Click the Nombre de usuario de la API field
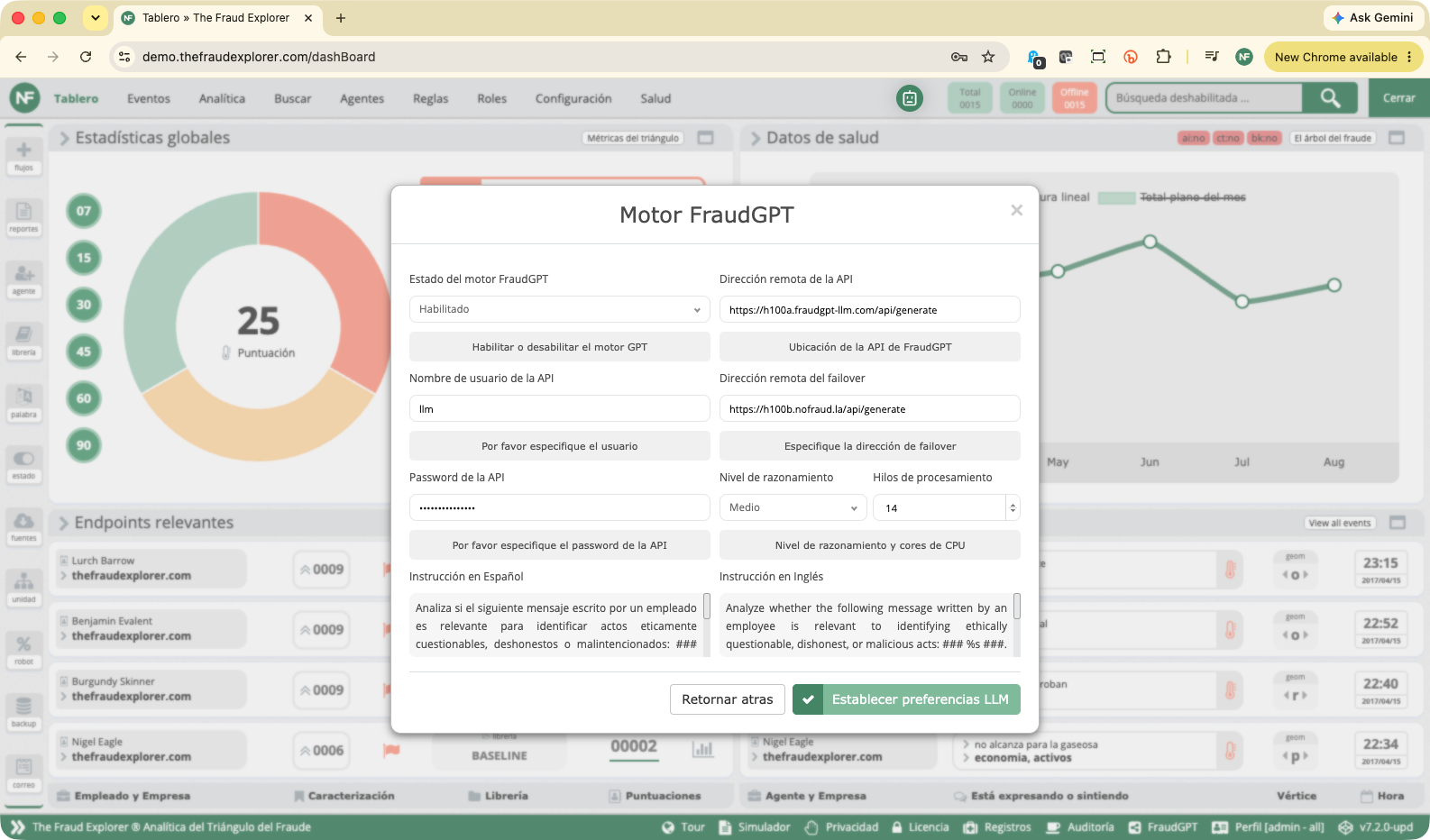Image resolution: width=1430 pixels, height=840 pixels. tap(560, 408)
